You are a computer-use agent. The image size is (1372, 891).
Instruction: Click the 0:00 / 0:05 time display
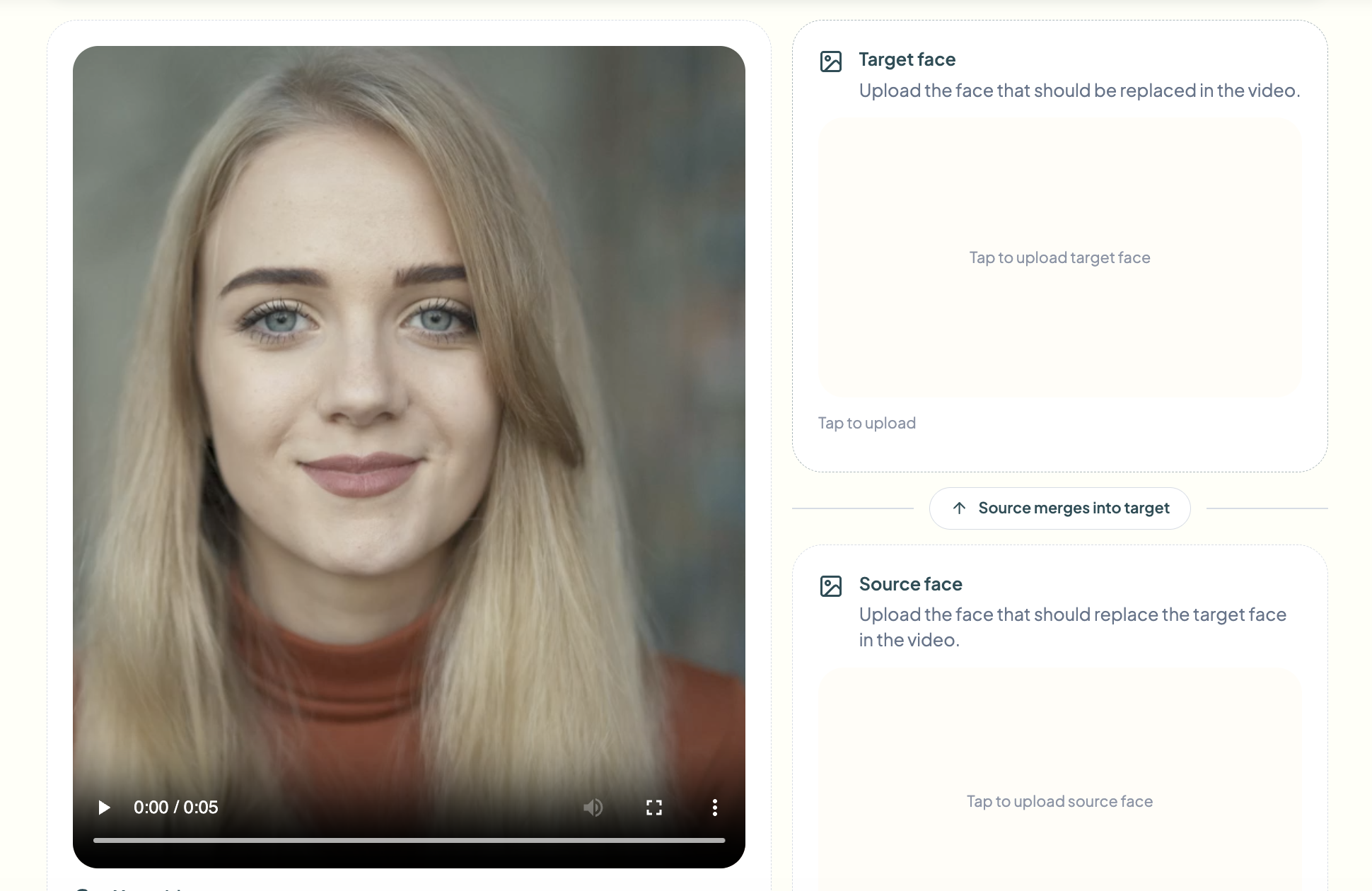click(x=176, y=808)
